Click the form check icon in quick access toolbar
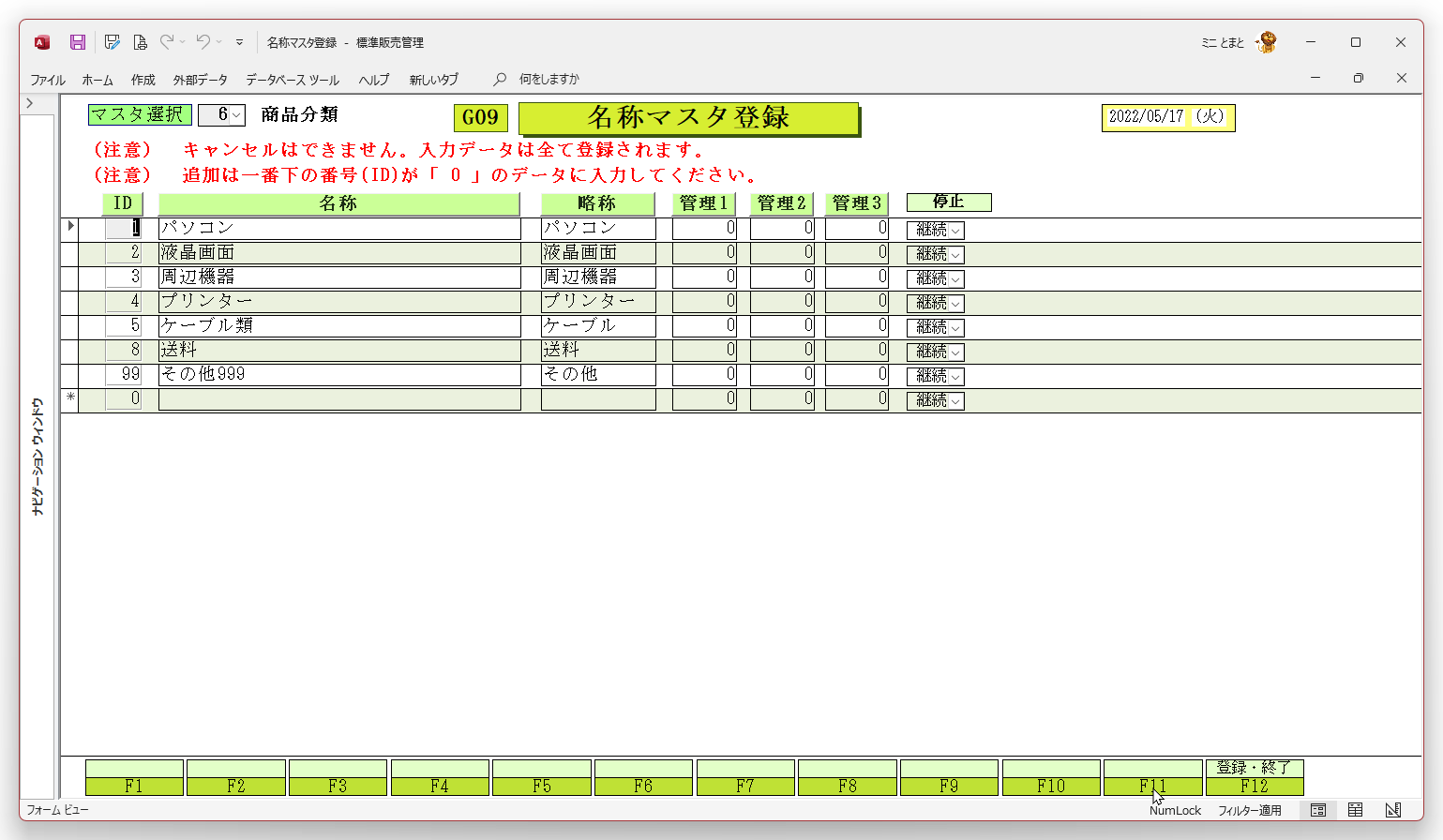The width and height of the screenshot is (1443, 840). (x=112, y=42)
